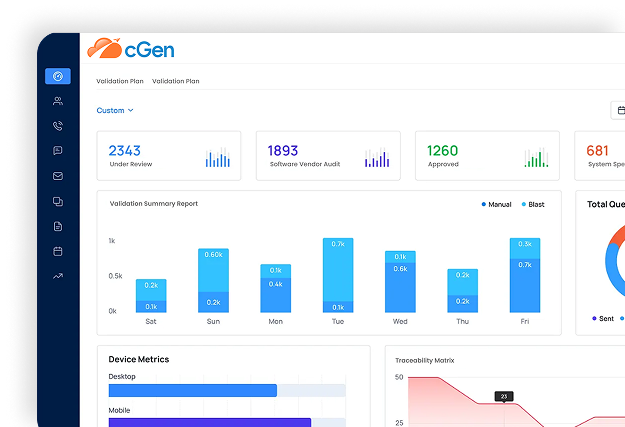
Task: Open the users icon in the sidebar
Action: coord(57,101)
